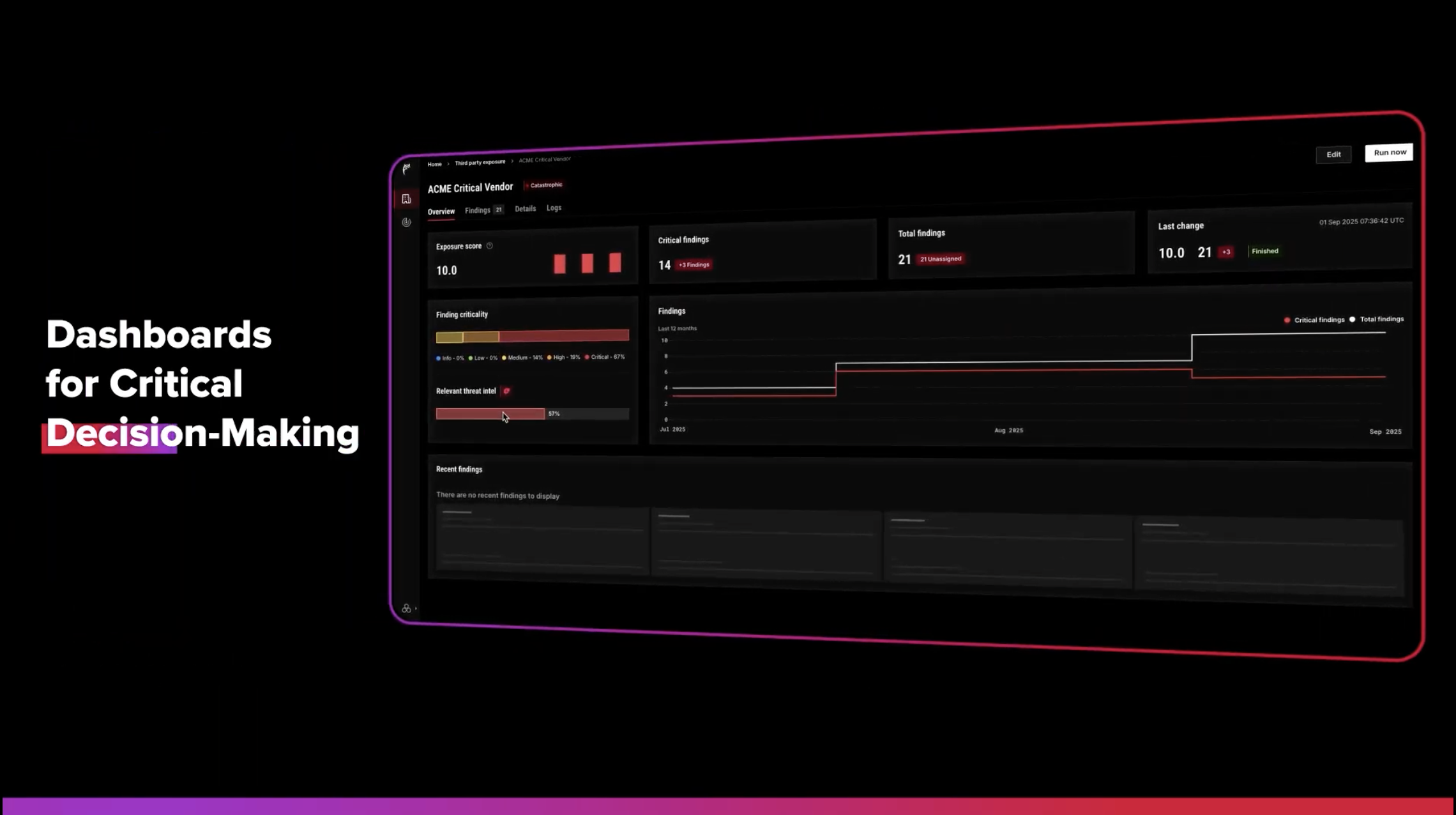The width and height of the screenshot is (1456, 815).
Task: Click the +3 badge in Last change
Action: [x=1225, y=252]
